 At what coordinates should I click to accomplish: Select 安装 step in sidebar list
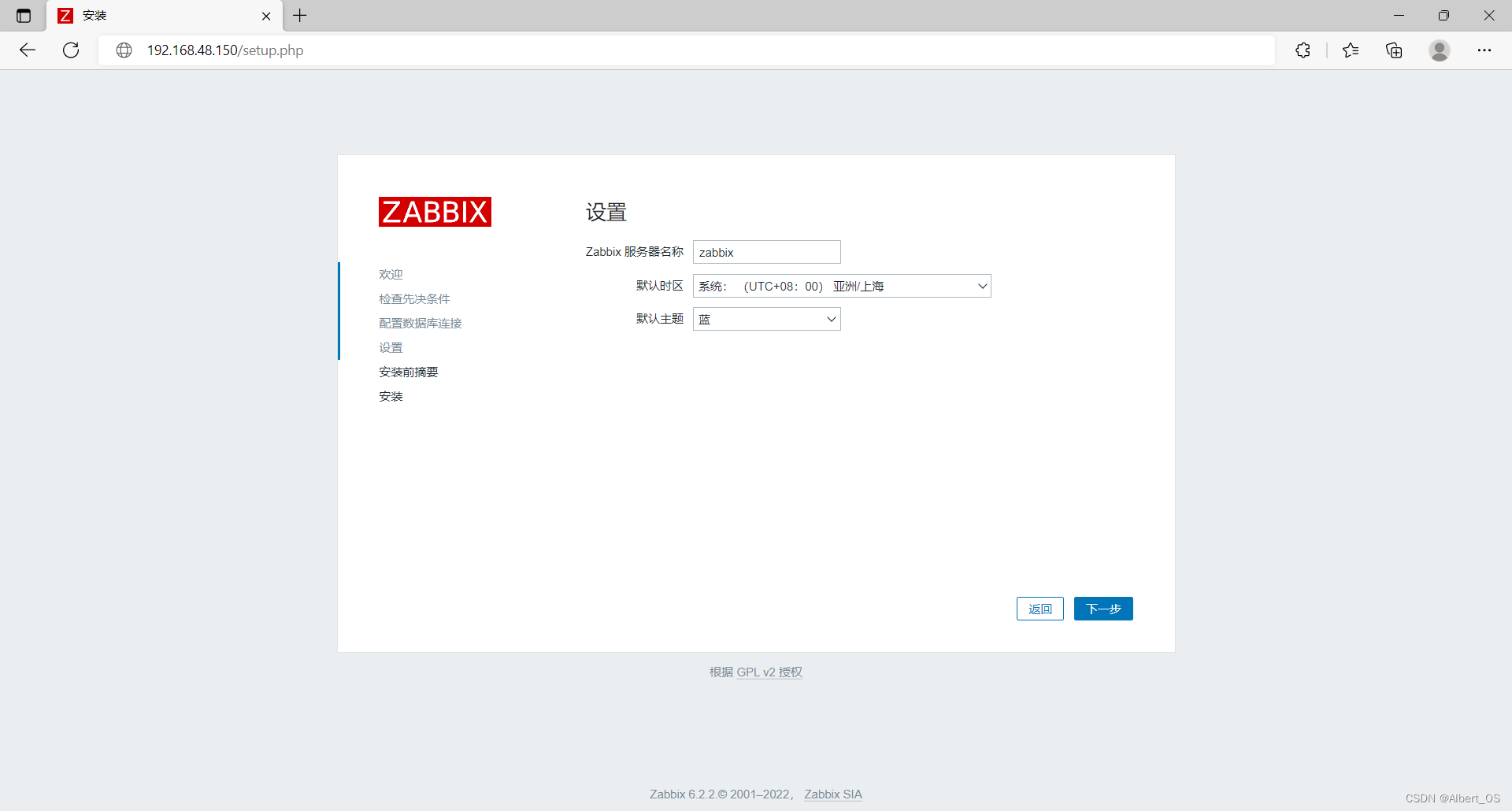click(x=391, y=397)
